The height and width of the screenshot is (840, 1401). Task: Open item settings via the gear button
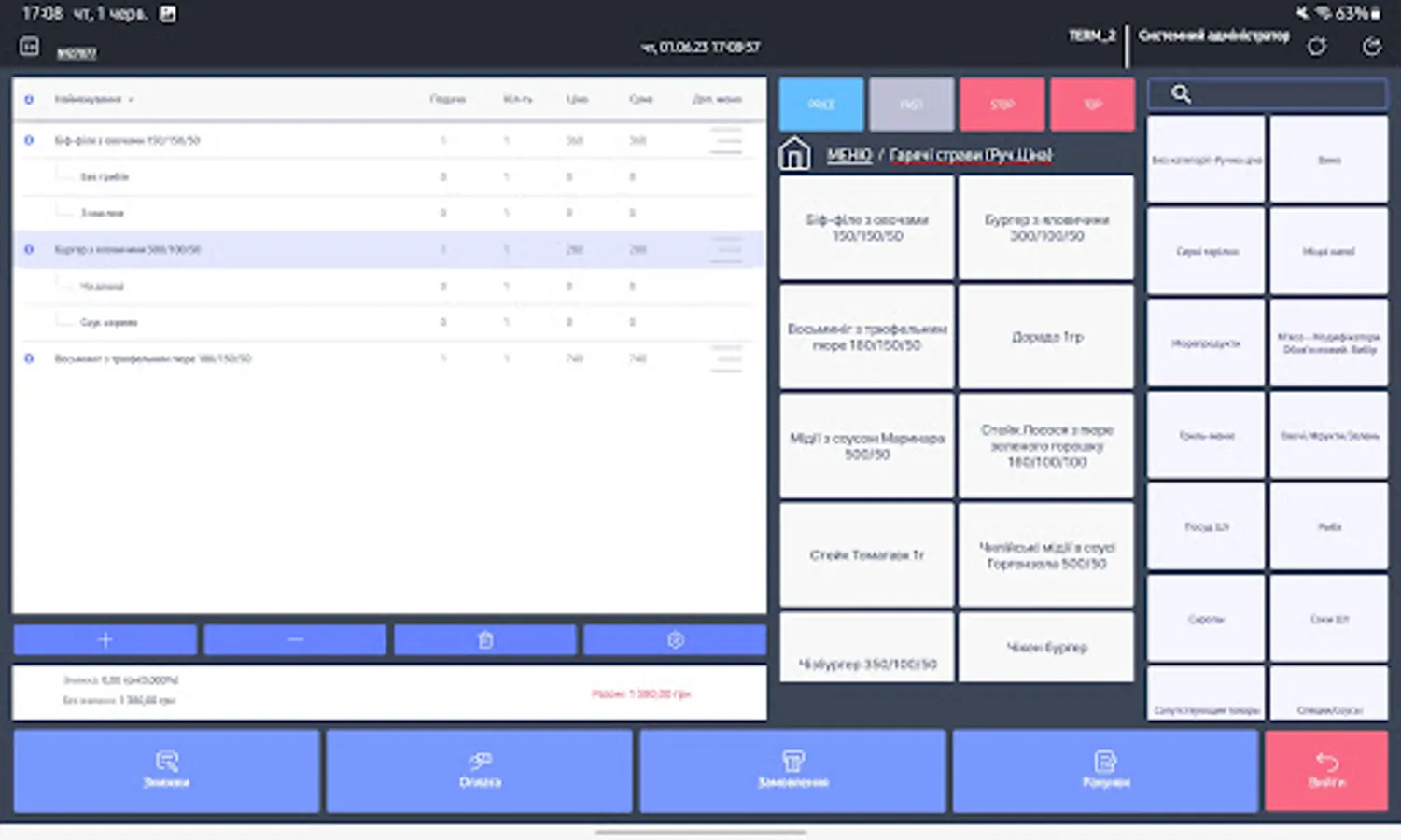[x=675, y=640]
